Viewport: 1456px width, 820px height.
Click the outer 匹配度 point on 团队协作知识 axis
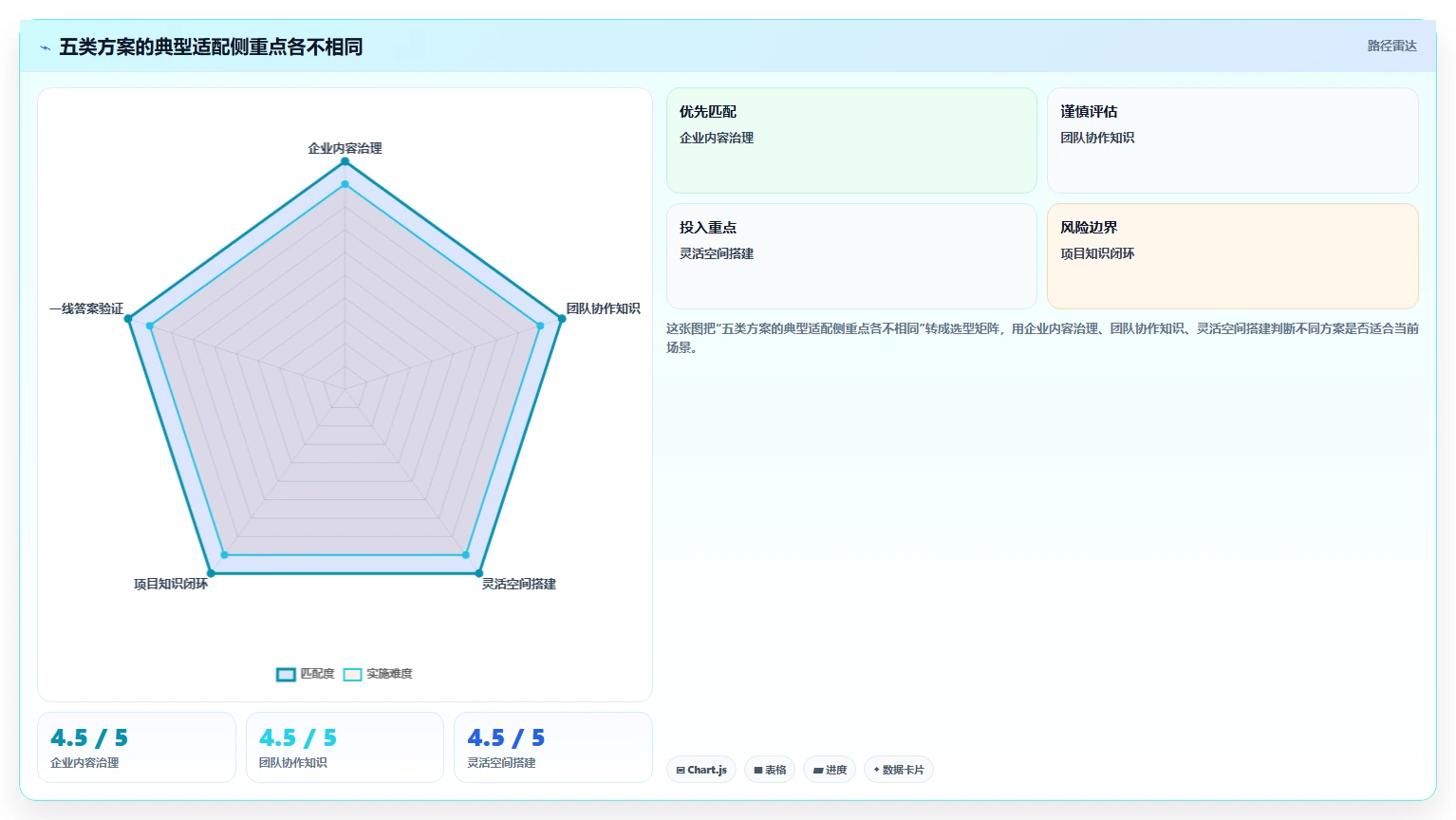(562, 319)
